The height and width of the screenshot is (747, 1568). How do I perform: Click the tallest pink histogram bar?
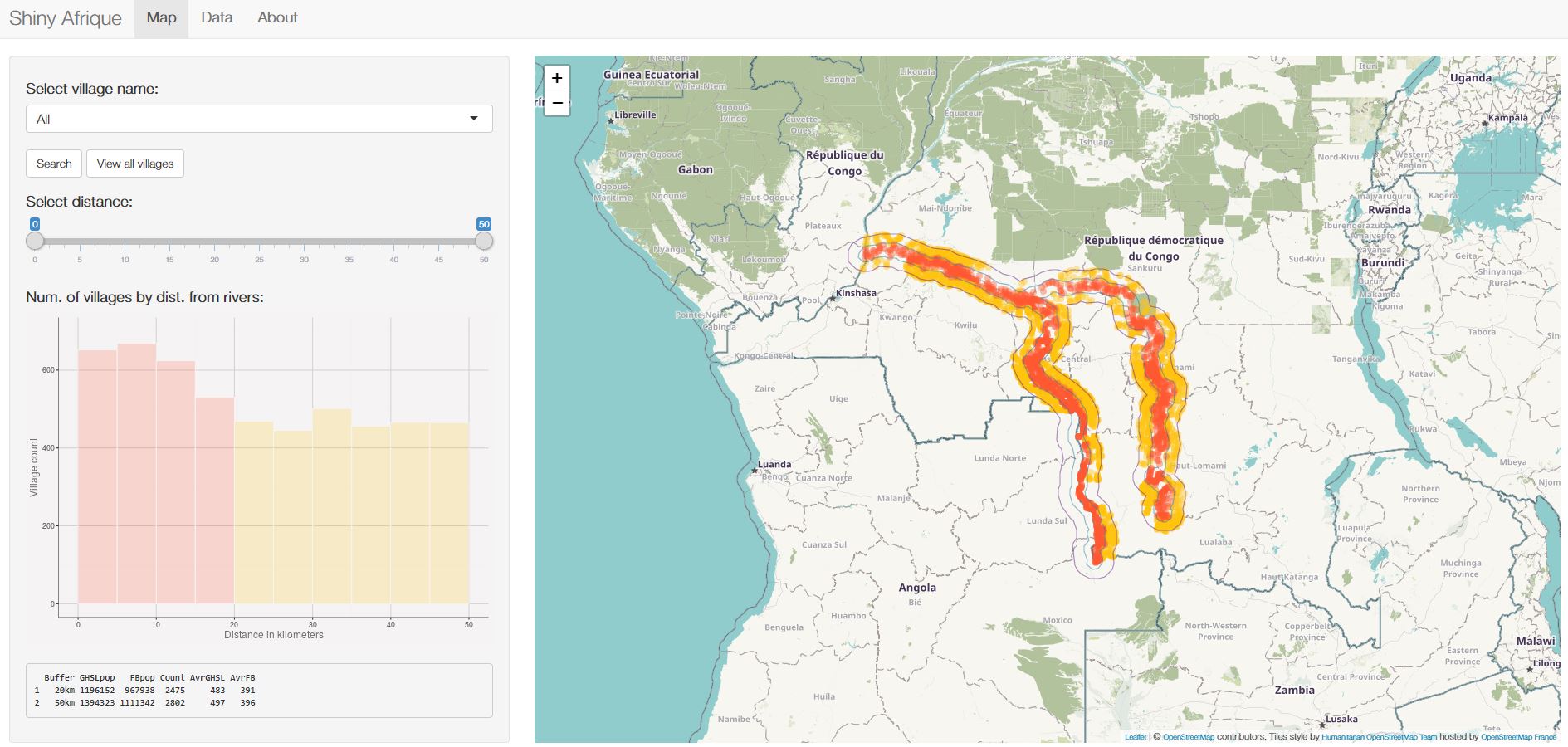tap(136, 473)
